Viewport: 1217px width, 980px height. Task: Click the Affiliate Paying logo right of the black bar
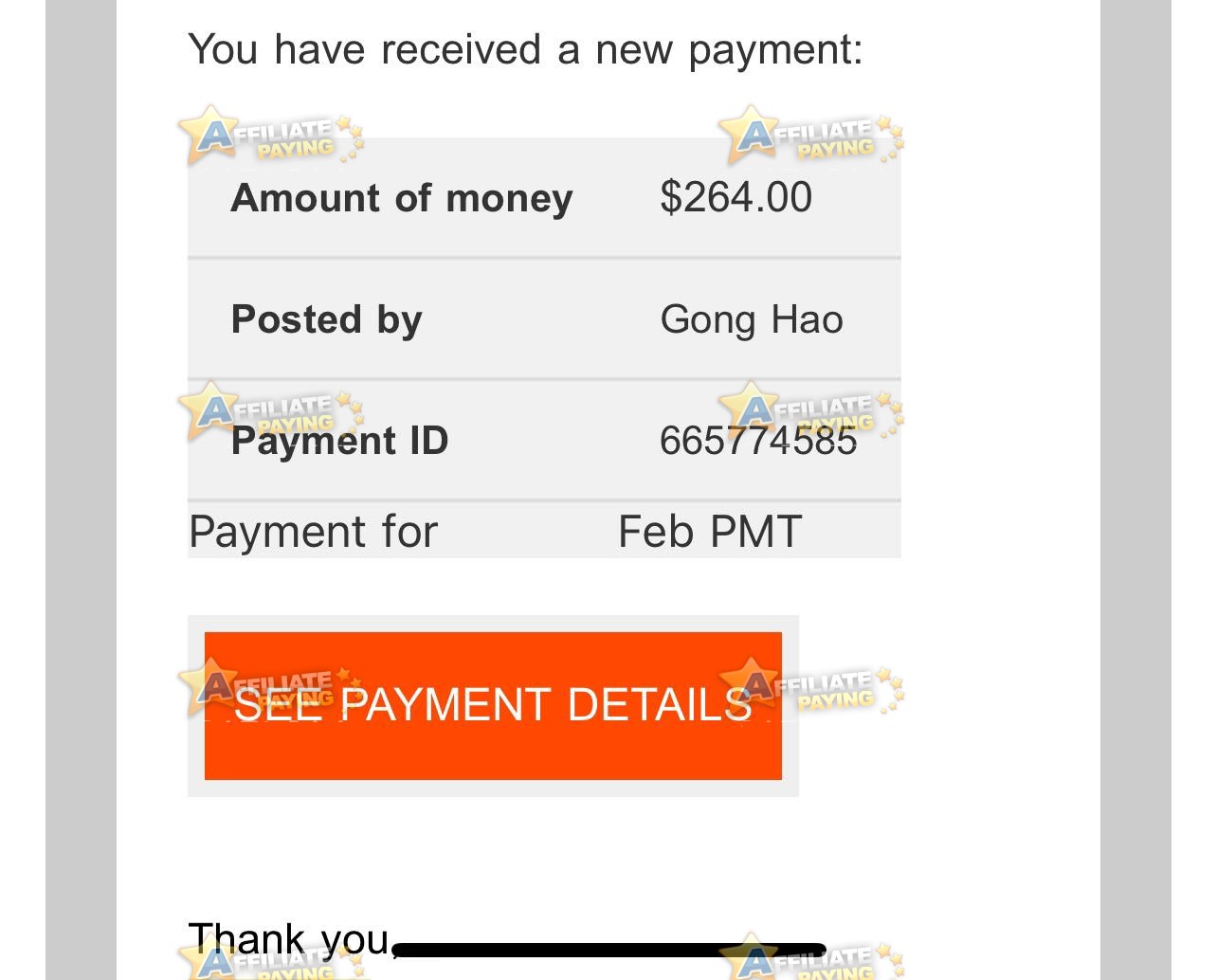pyautogui.click(x=810, y=962)
